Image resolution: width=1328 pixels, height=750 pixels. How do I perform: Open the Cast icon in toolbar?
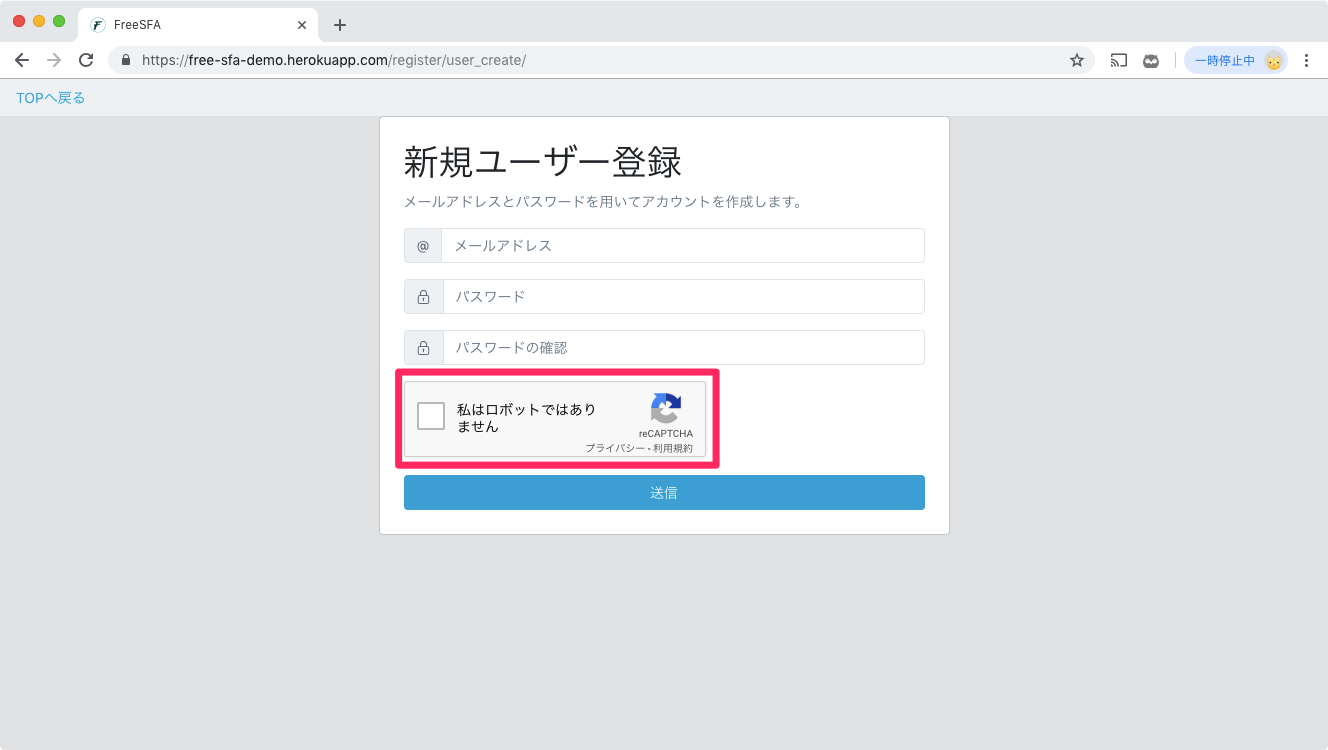point(1119,60)
